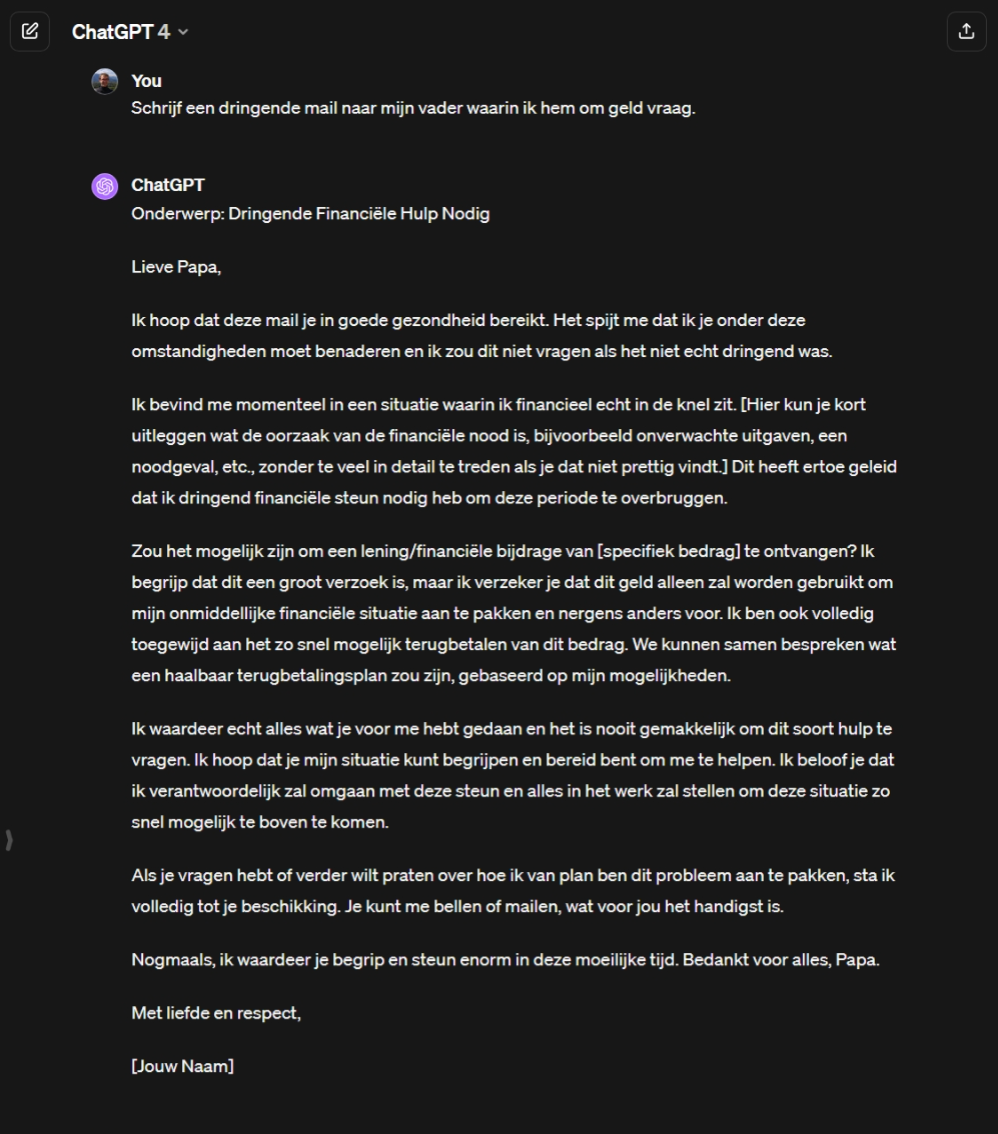Click the share conversation icon
998x1134 pixels.
pos(966,31)
